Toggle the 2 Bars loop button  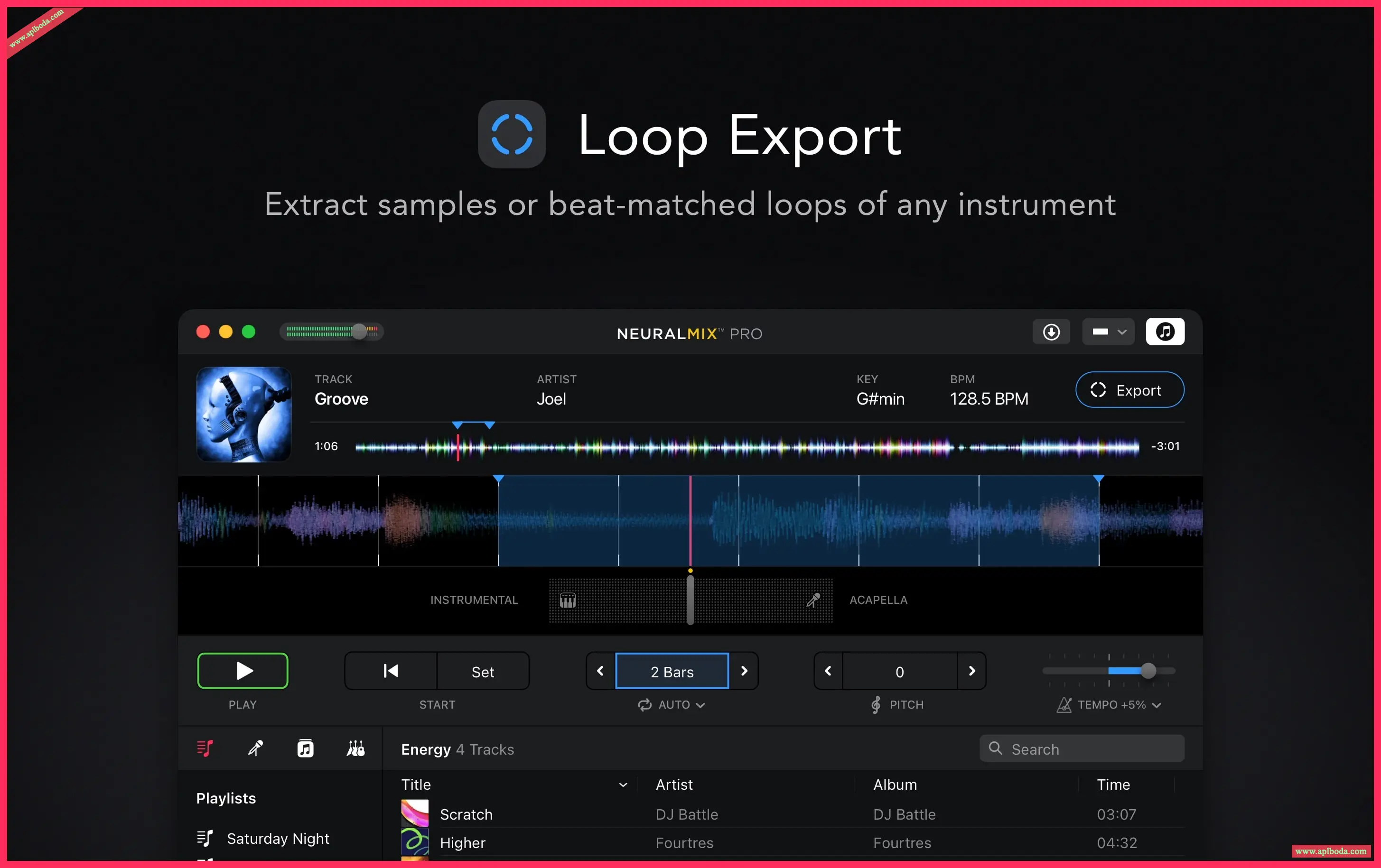point(672,671)
